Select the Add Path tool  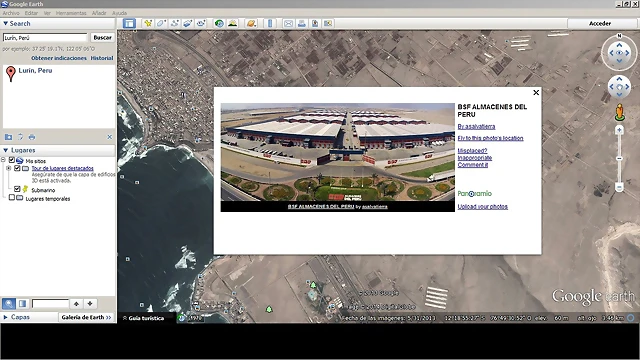[x=174, y=24]
